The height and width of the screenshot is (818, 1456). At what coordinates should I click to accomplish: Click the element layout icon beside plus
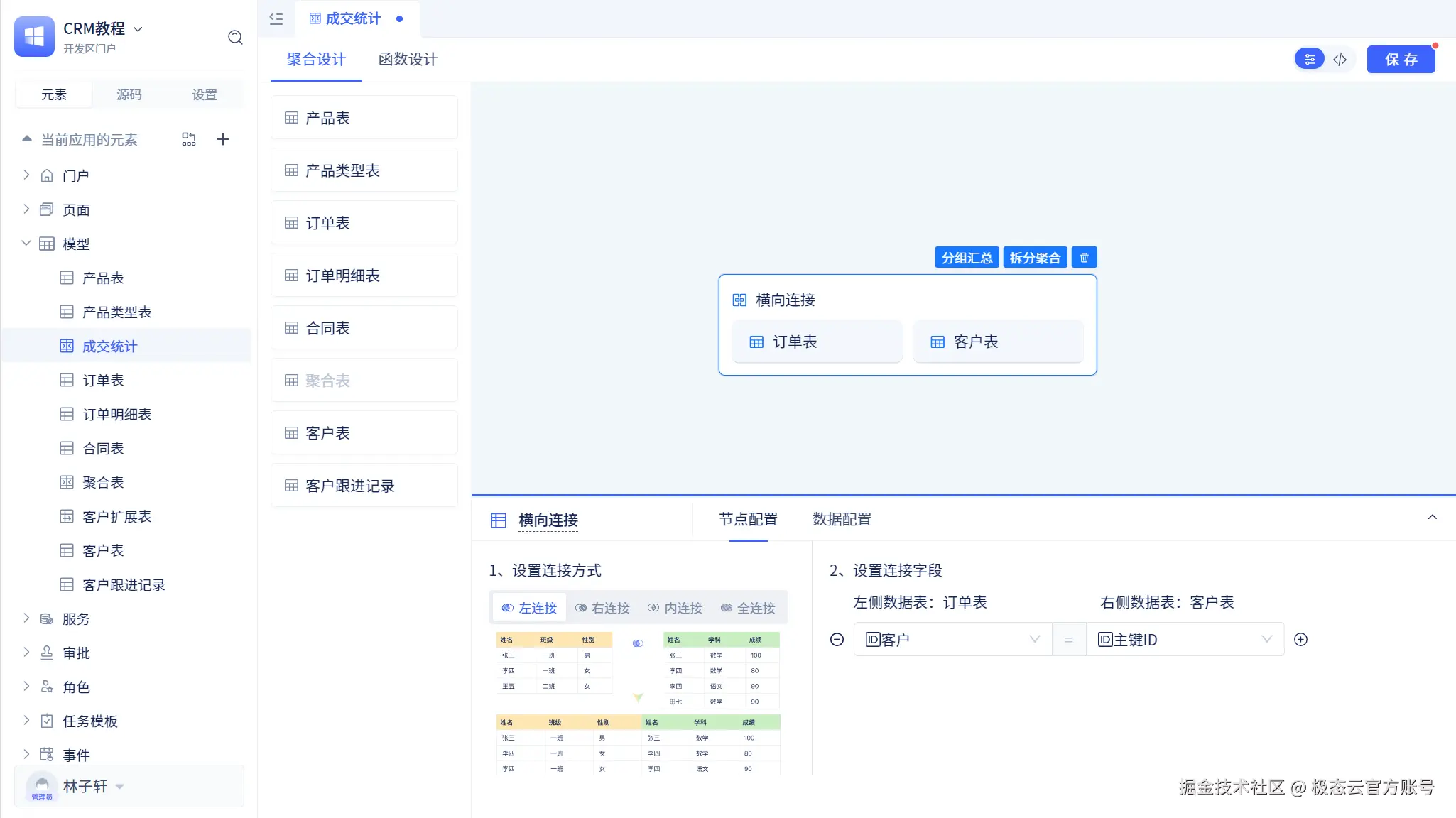tap(189, 139)
